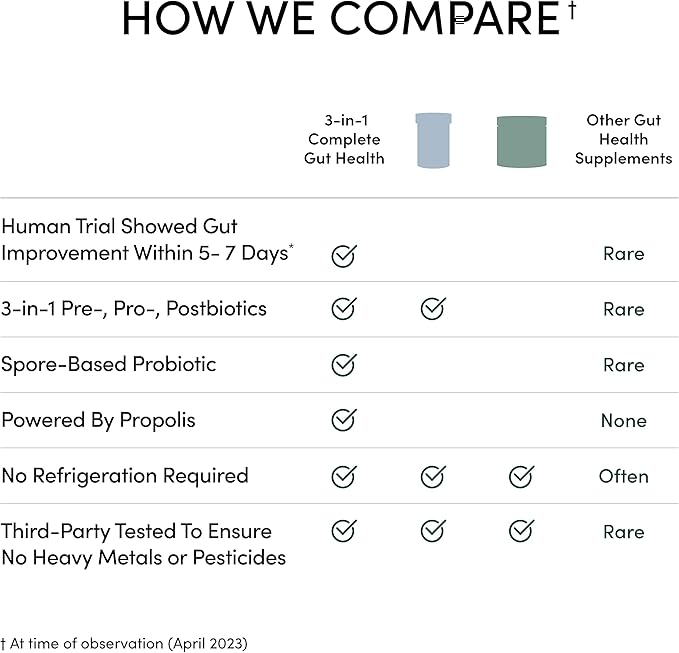The width and height of the screenshot is (679, 653).
Task: Click Spore-Based Probiotic checkmark icon
Action: [343, 365]
